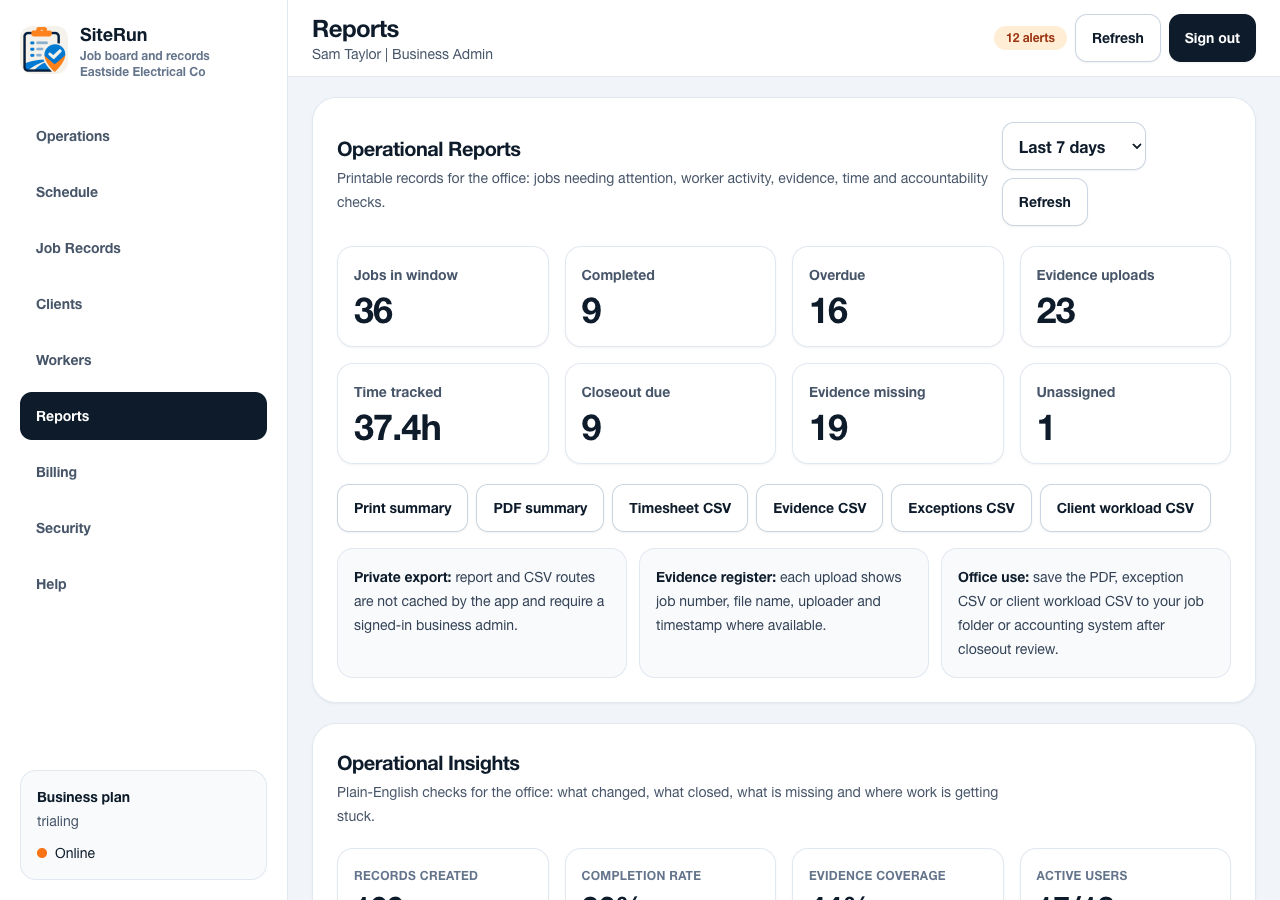Click the Evidence register note
Screen dimensions: 1280x900
click(784, 613)
